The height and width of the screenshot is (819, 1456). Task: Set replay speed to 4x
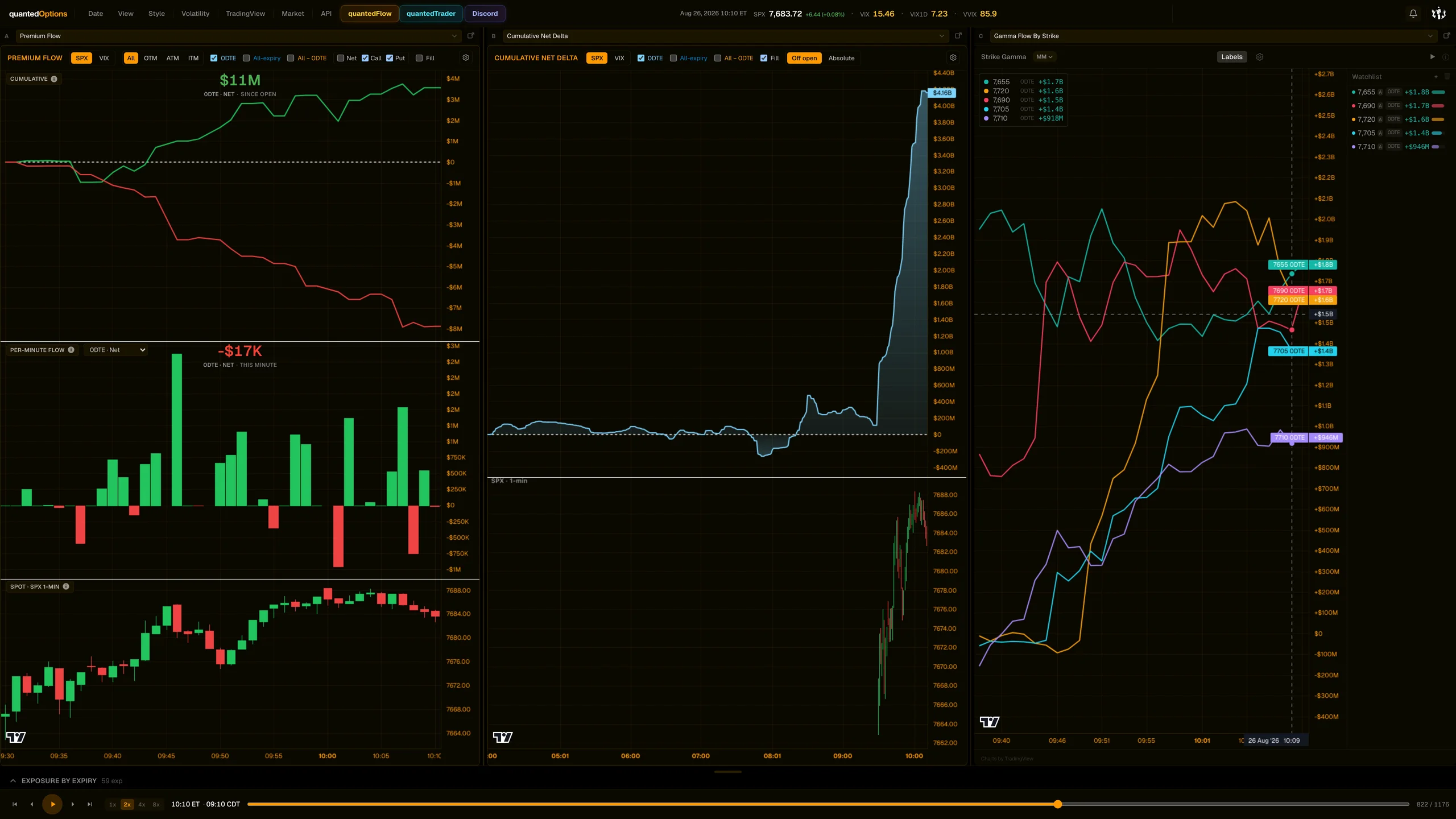[x=142, y=804]
